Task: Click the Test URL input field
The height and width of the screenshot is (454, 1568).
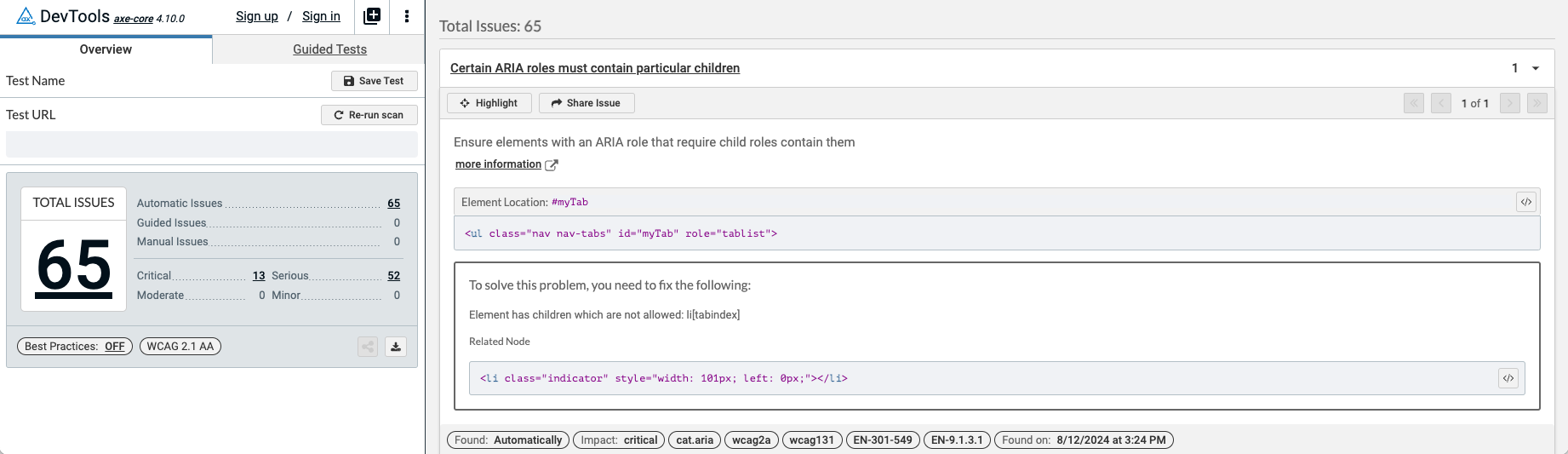Action: [x=212, y=144]
